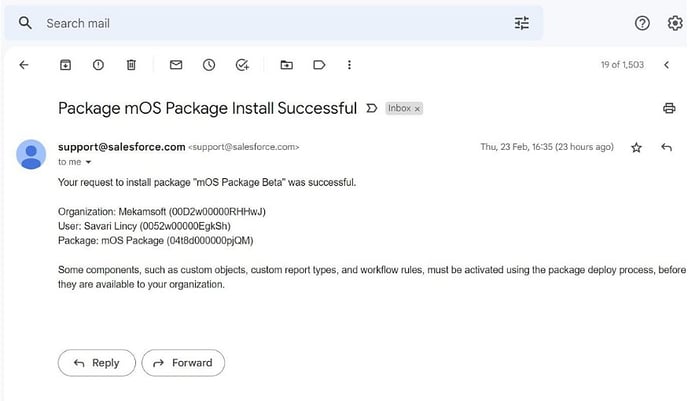Mark the email as unread
This screenshot has height=401, width=688.
coord(176,65)
